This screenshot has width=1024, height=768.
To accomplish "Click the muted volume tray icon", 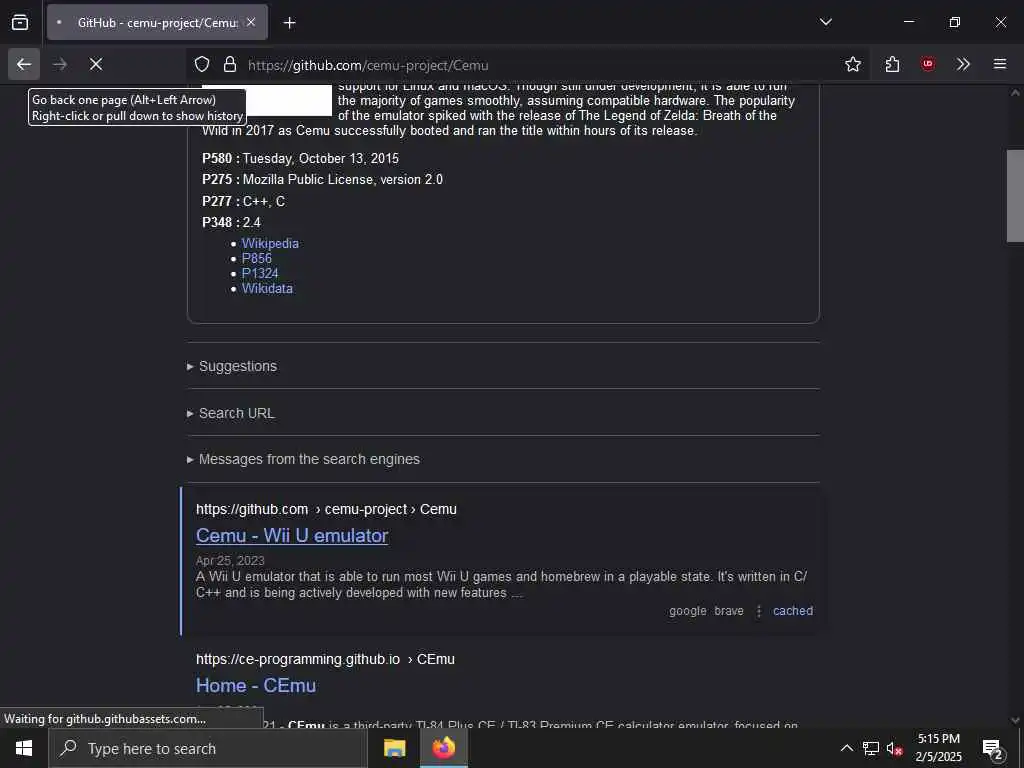I will (894, 748).
